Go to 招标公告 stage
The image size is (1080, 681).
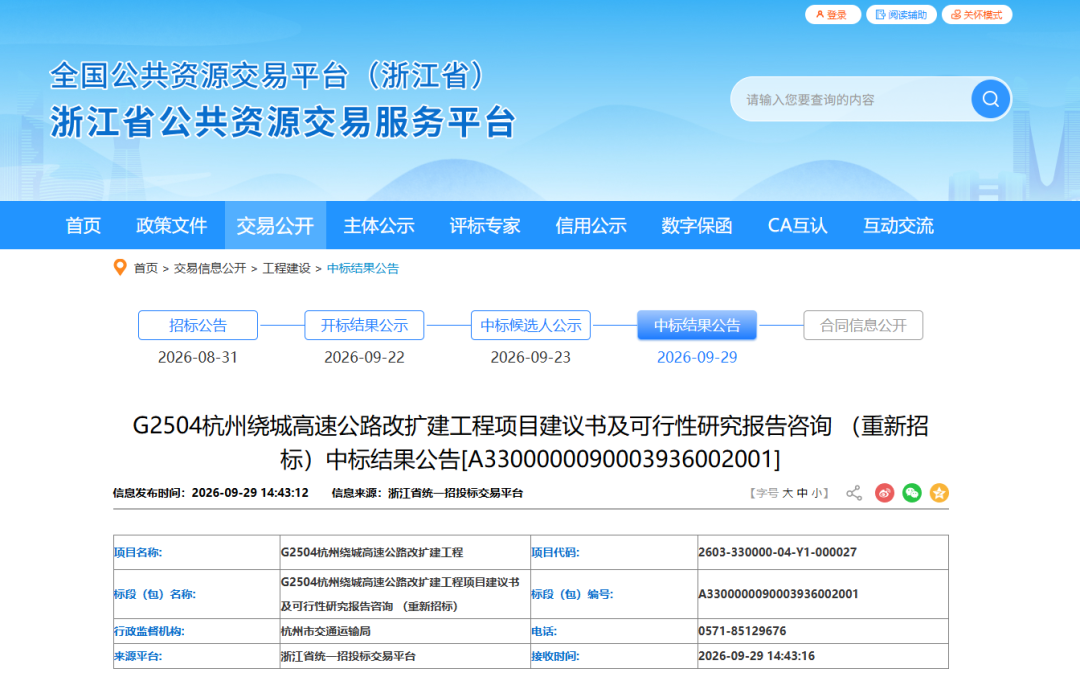point(198,325)
